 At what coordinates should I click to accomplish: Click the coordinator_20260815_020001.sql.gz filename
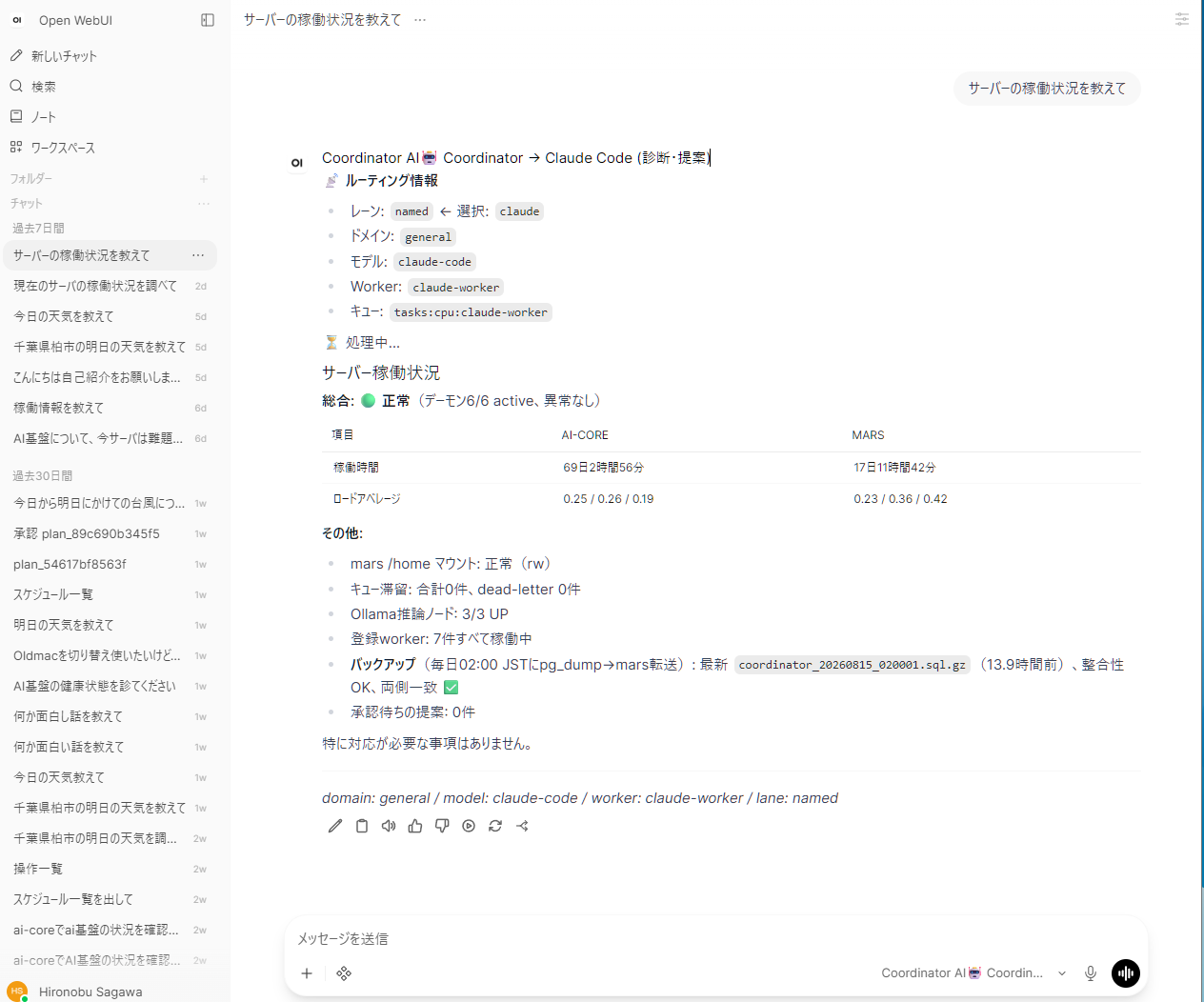pos(852,665)
